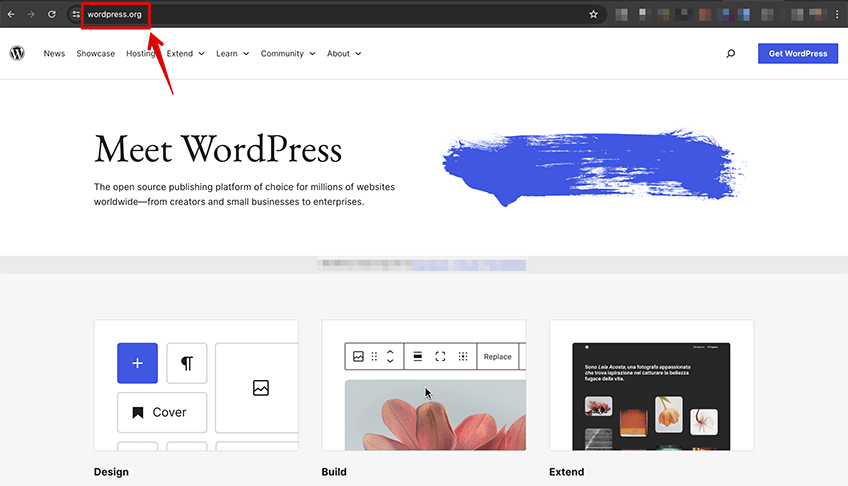This screenshot has width=848, height=486.
Task: Click the image placeholder icon in Design card
Action: click(x=261, y=388)
